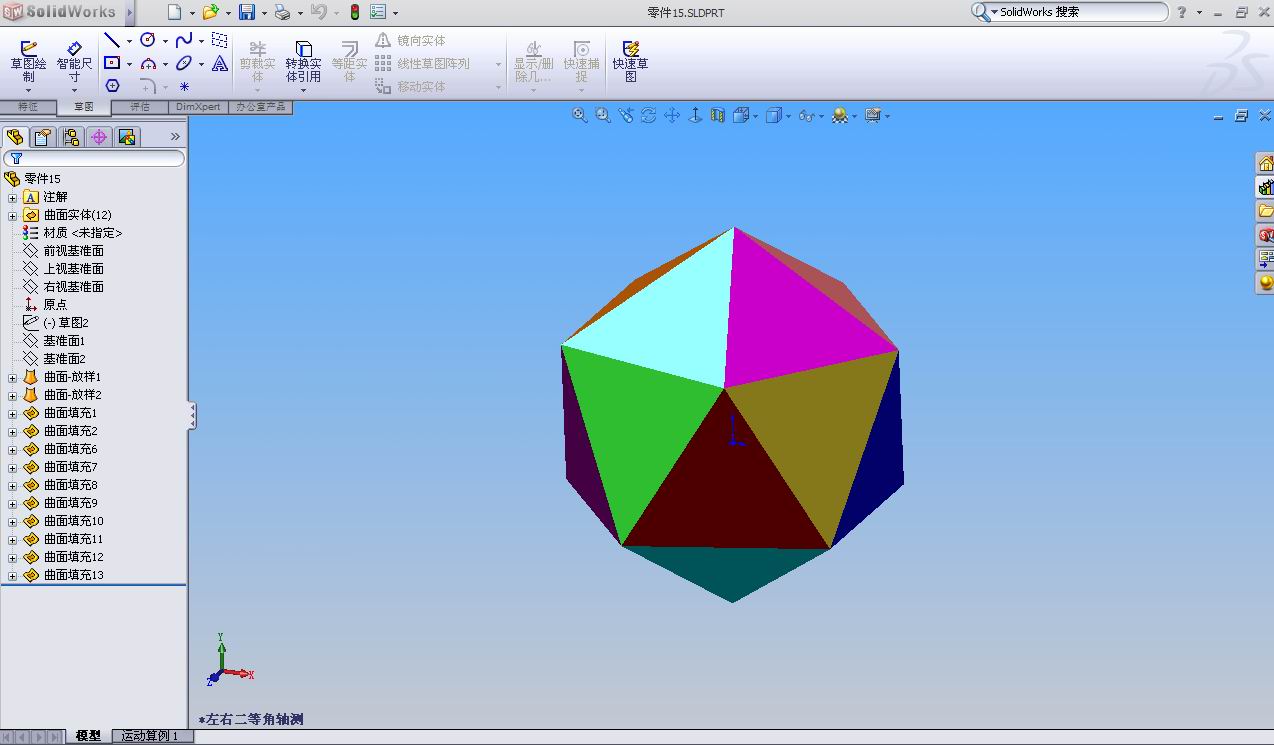Open the Display Style dropdown arrow
The width and height of the screenshot is (1274, 745).
[x=788, y=116]
